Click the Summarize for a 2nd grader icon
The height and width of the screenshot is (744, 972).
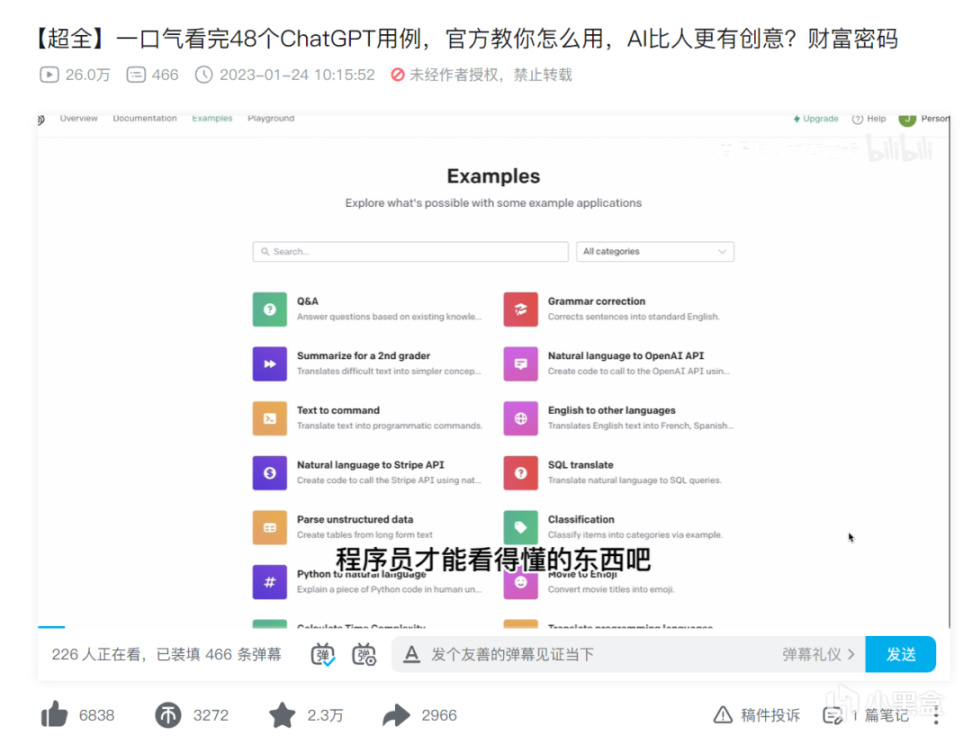[x=270, y=363]
